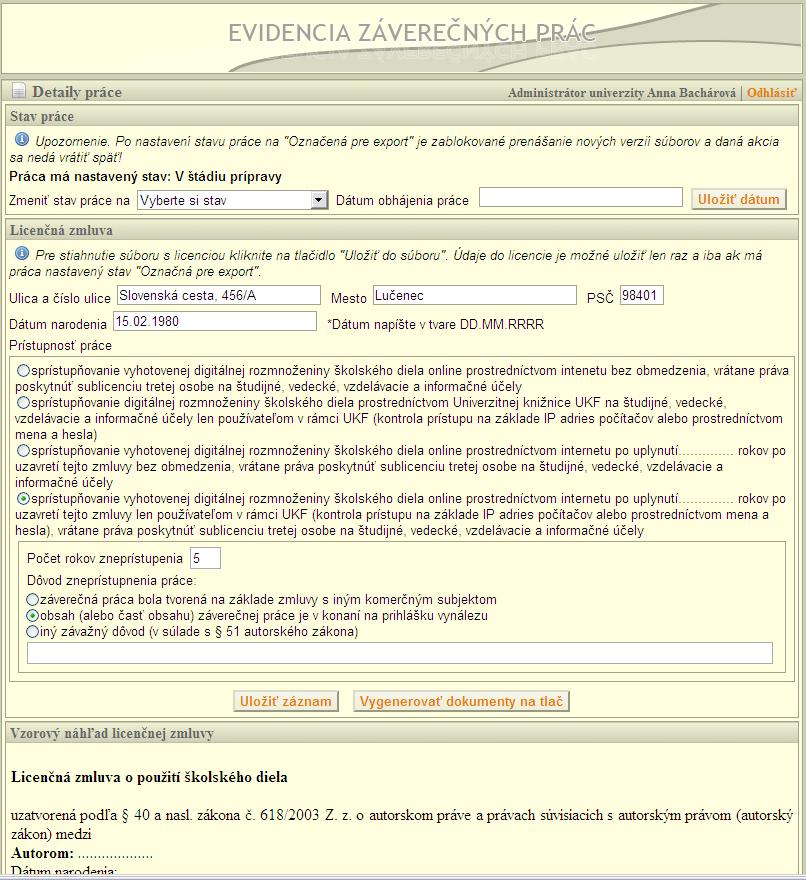Screen dimensions: 806x880
Task: Edit the Mesto field containing Lučenec
Action: (x=474, y=295)
